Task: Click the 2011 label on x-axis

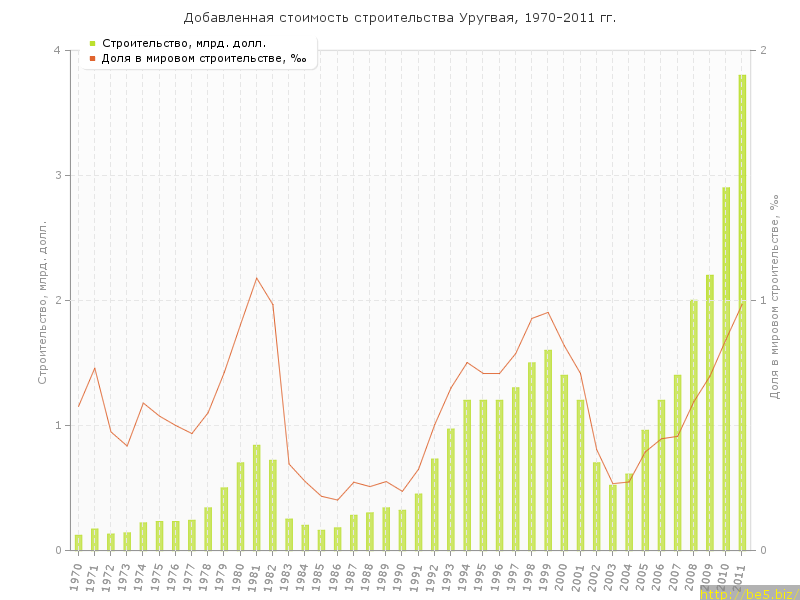Action: click(740, 578)
